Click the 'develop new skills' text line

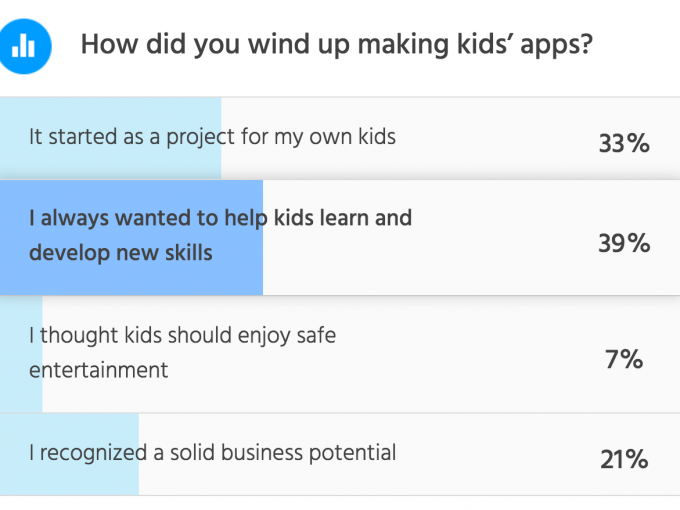(121, 253)
